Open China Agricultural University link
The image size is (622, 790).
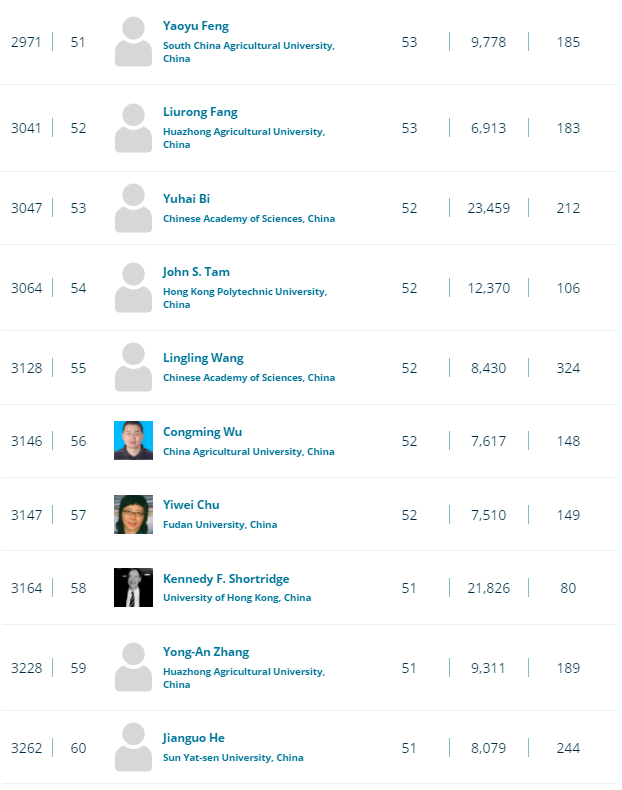point(248,451)
